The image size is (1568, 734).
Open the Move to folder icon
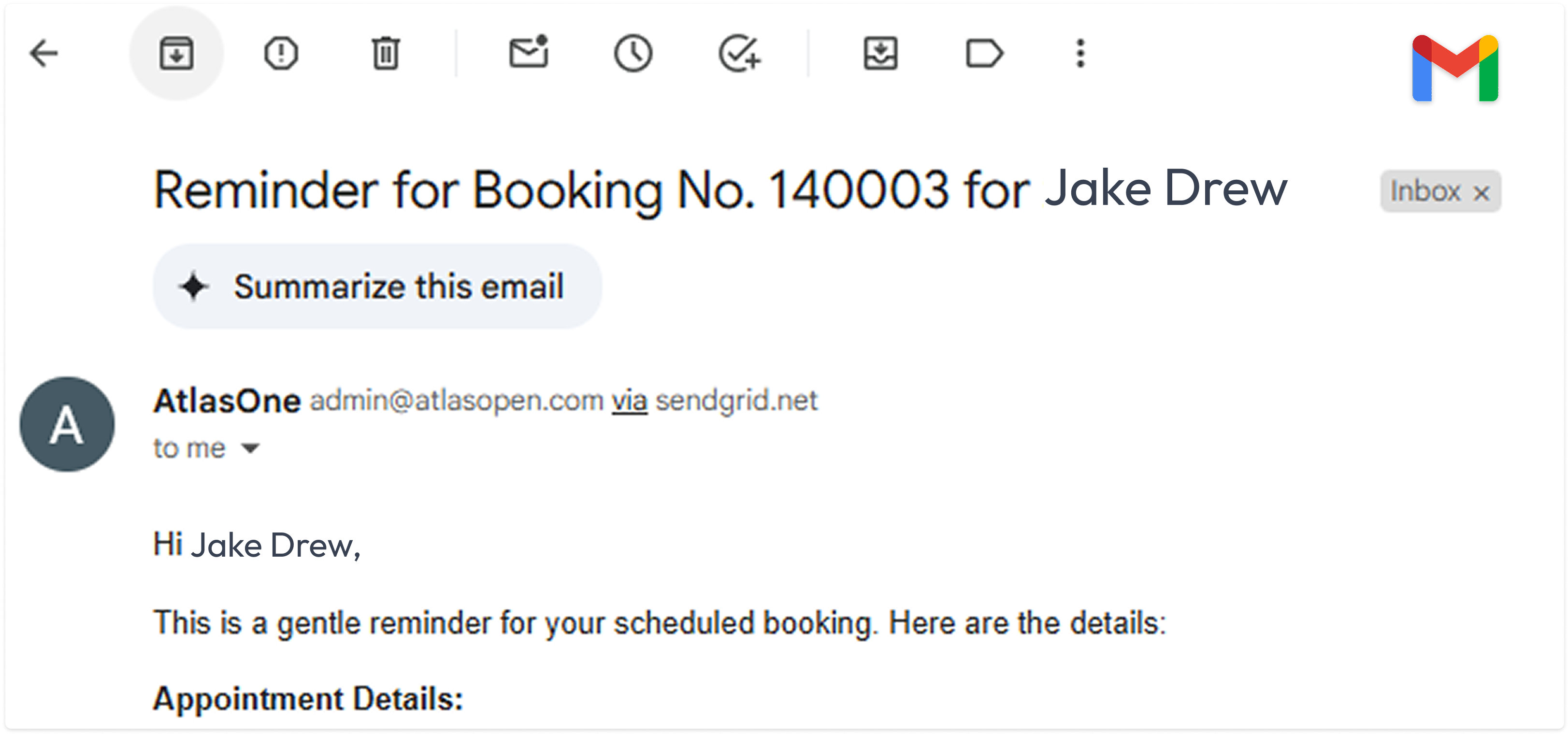coord(880,54)
